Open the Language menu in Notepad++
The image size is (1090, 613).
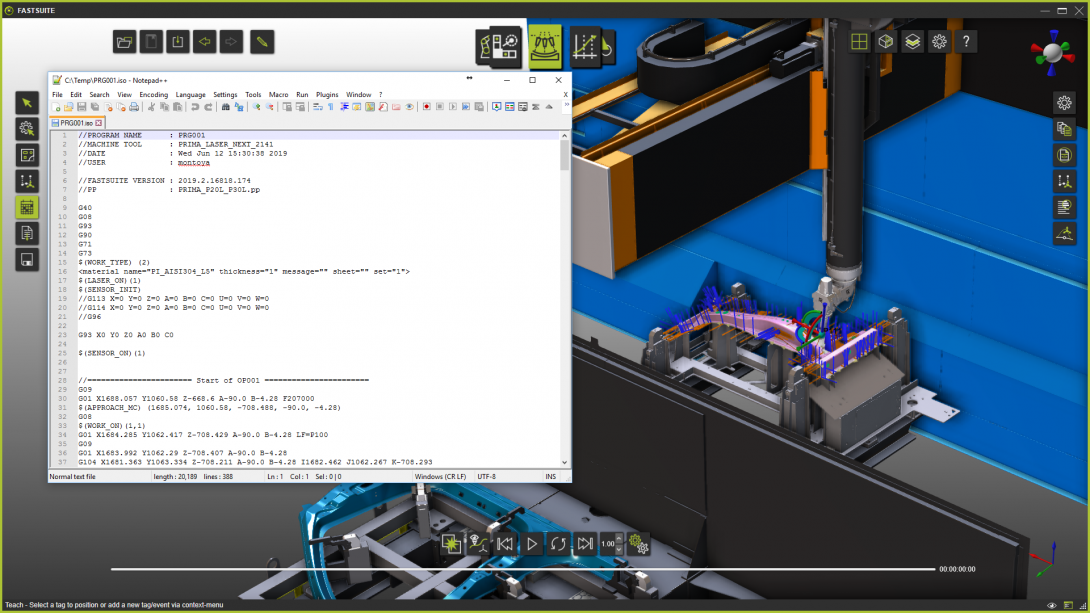[x=190, y=95]
